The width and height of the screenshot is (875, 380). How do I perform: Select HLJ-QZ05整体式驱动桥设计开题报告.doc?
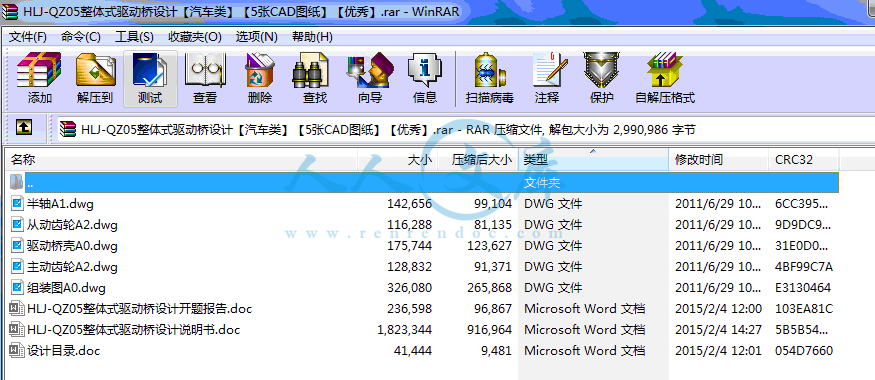coord(140,309)
